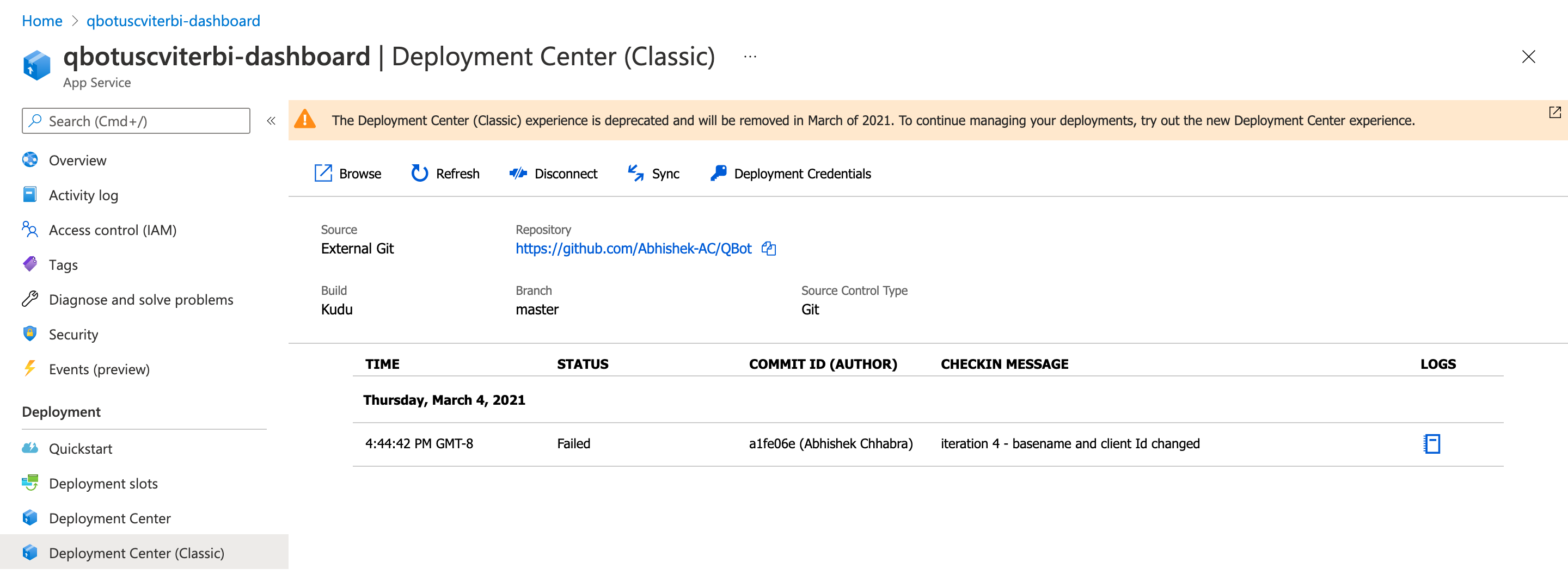Trigger the Sync icon
The image size is (1568, 581).
635,173
